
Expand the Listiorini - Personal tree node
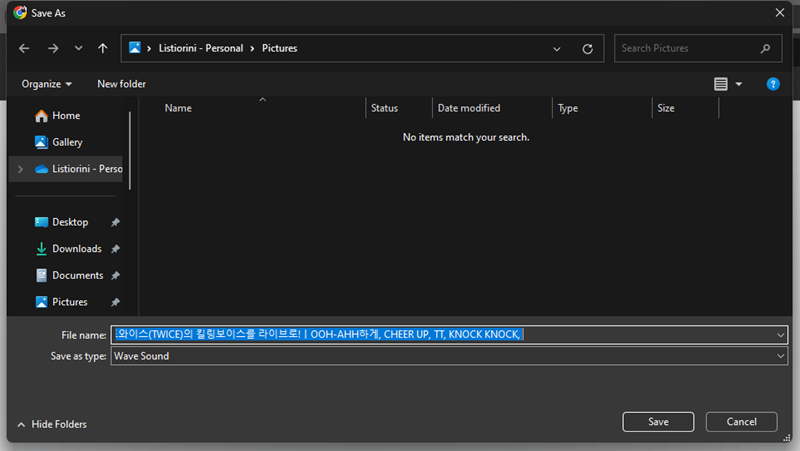click(x=20, y=169)
